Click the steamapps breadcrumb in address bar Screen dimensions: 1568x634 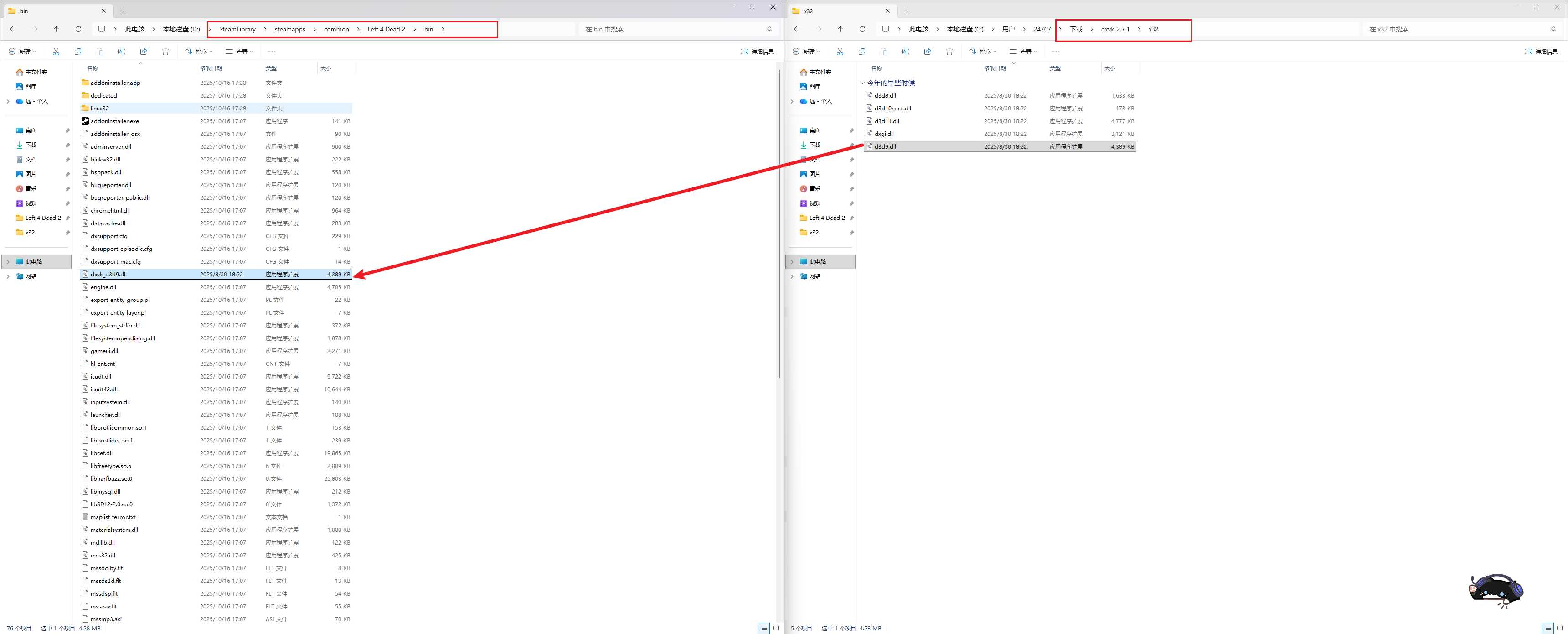click(x=290, y=29)
